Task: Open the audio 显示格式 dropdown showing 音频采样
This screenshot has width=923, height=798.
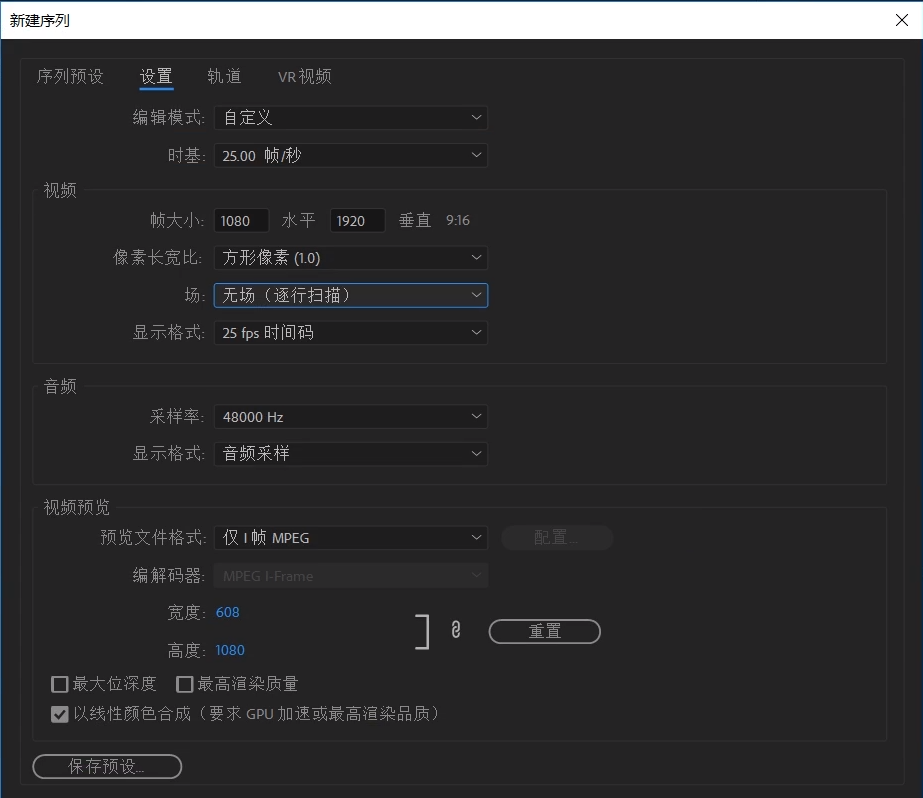Action: pos(350,453)
